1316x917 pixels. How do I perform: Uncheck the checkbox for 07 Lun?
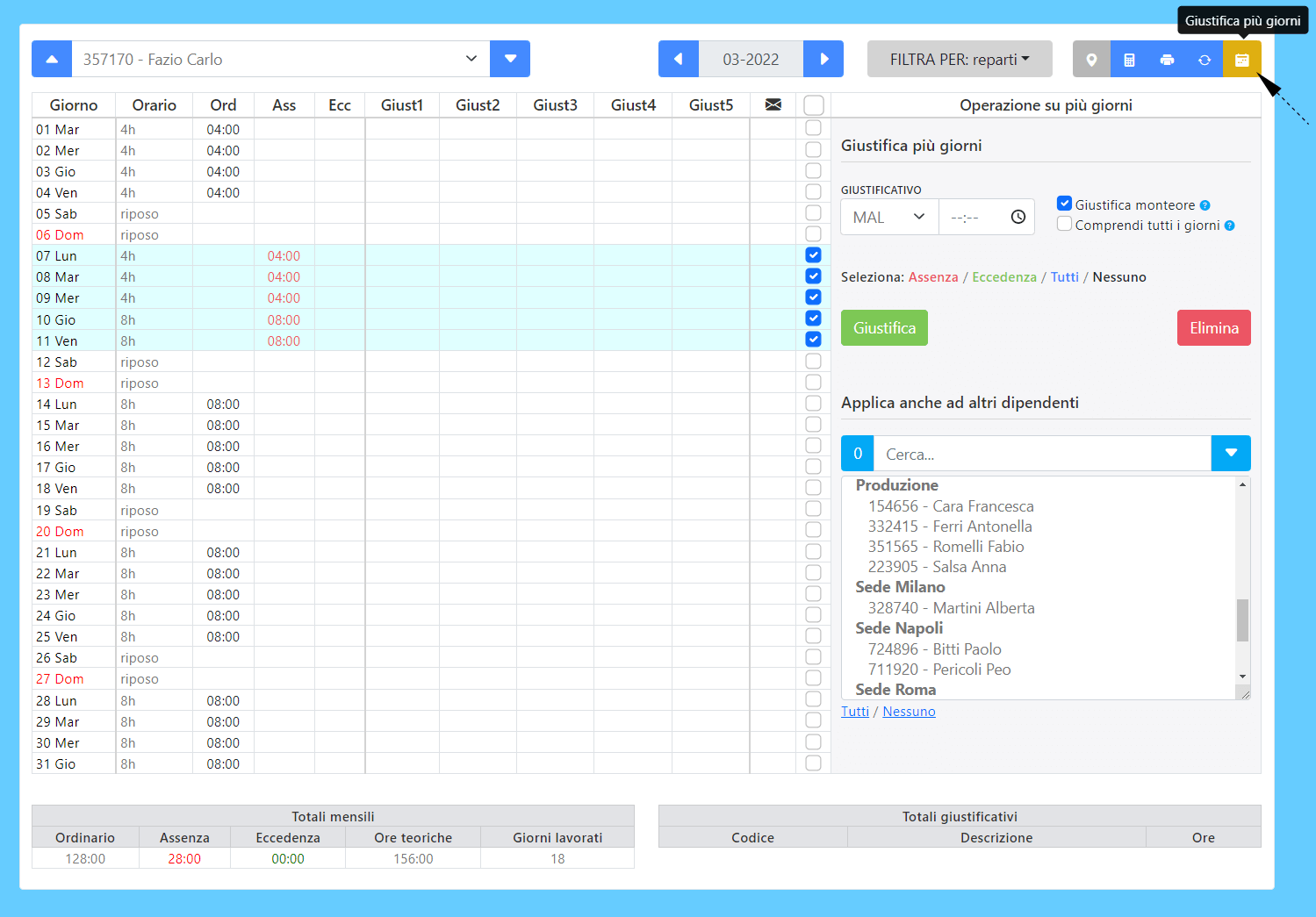point(813,255)
